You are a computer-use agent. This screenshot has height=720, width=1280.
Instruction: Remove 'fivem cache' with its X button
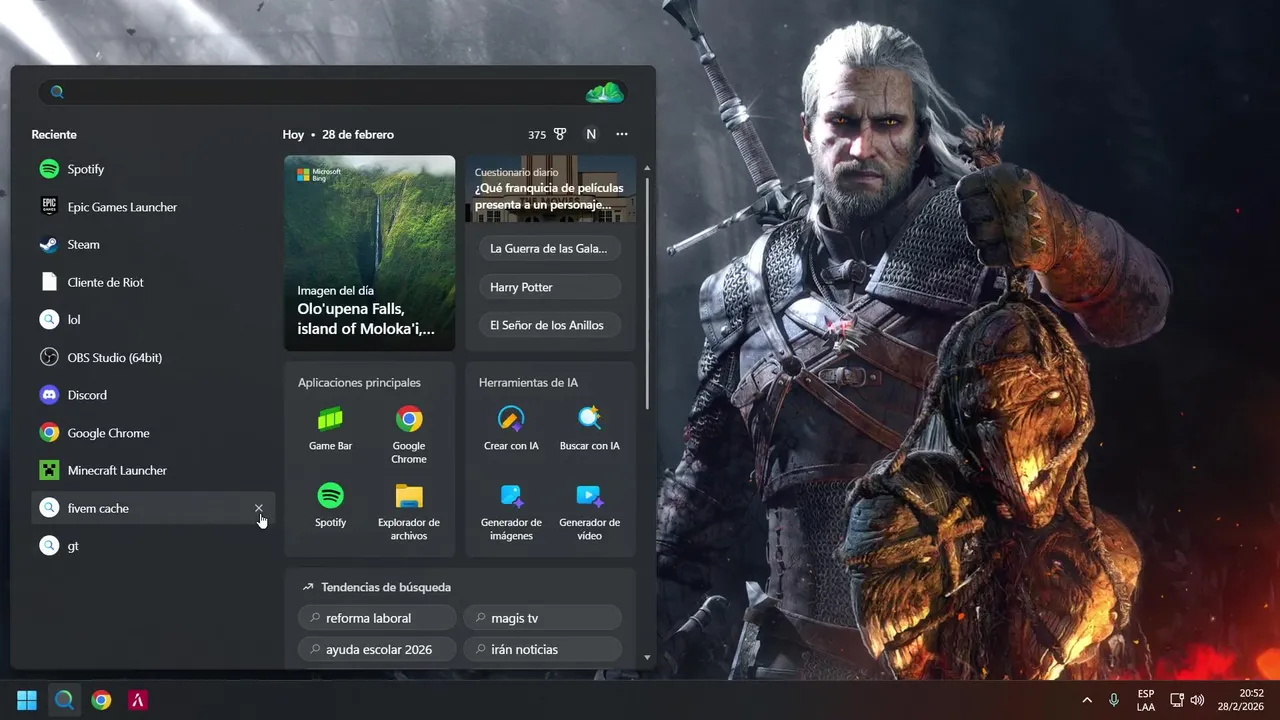(x=259, y=508)
